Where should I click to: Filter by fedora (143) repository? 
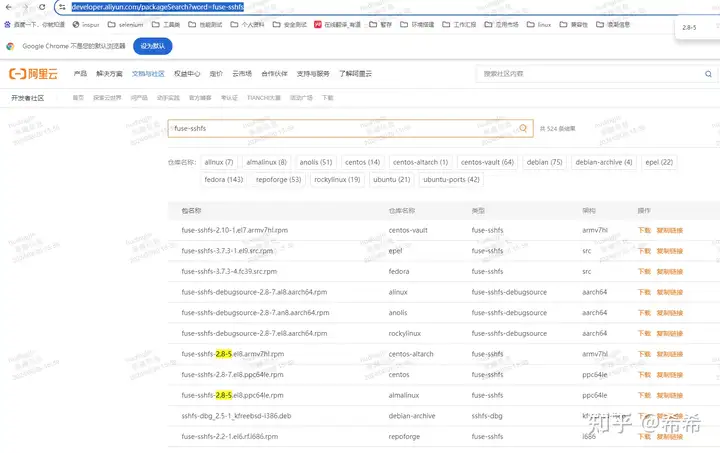pos(224,179)
